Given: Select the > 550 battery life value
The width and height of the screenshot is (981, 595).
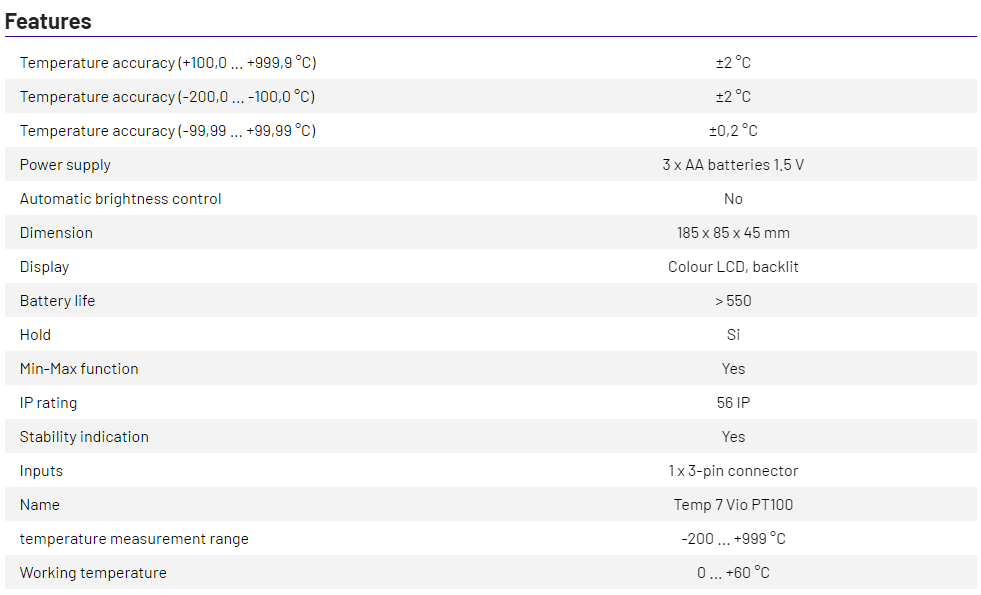Looking at the screenshot, I should coord(732,301).
